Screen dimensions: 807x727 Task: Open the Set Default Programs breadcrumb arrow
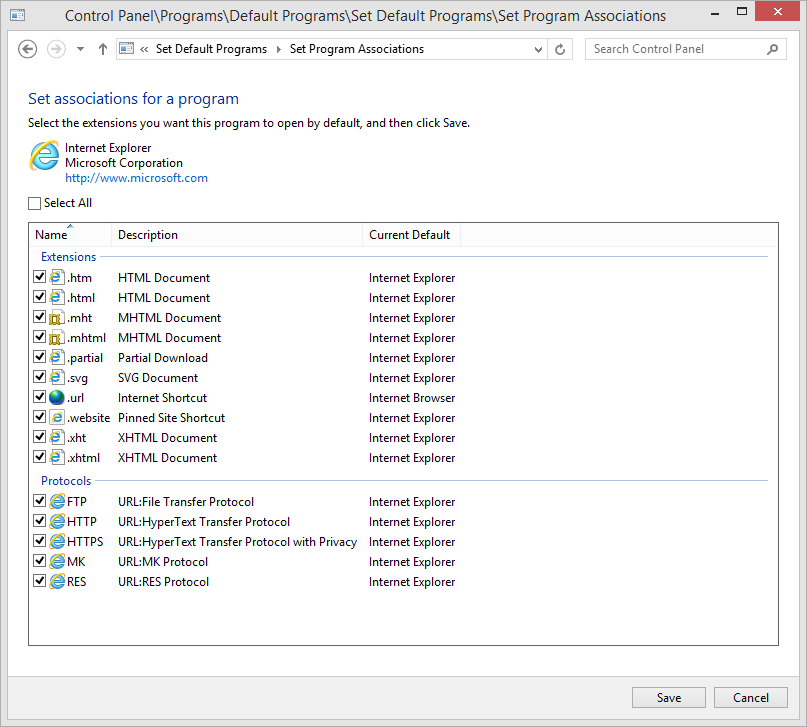(278, 49)
